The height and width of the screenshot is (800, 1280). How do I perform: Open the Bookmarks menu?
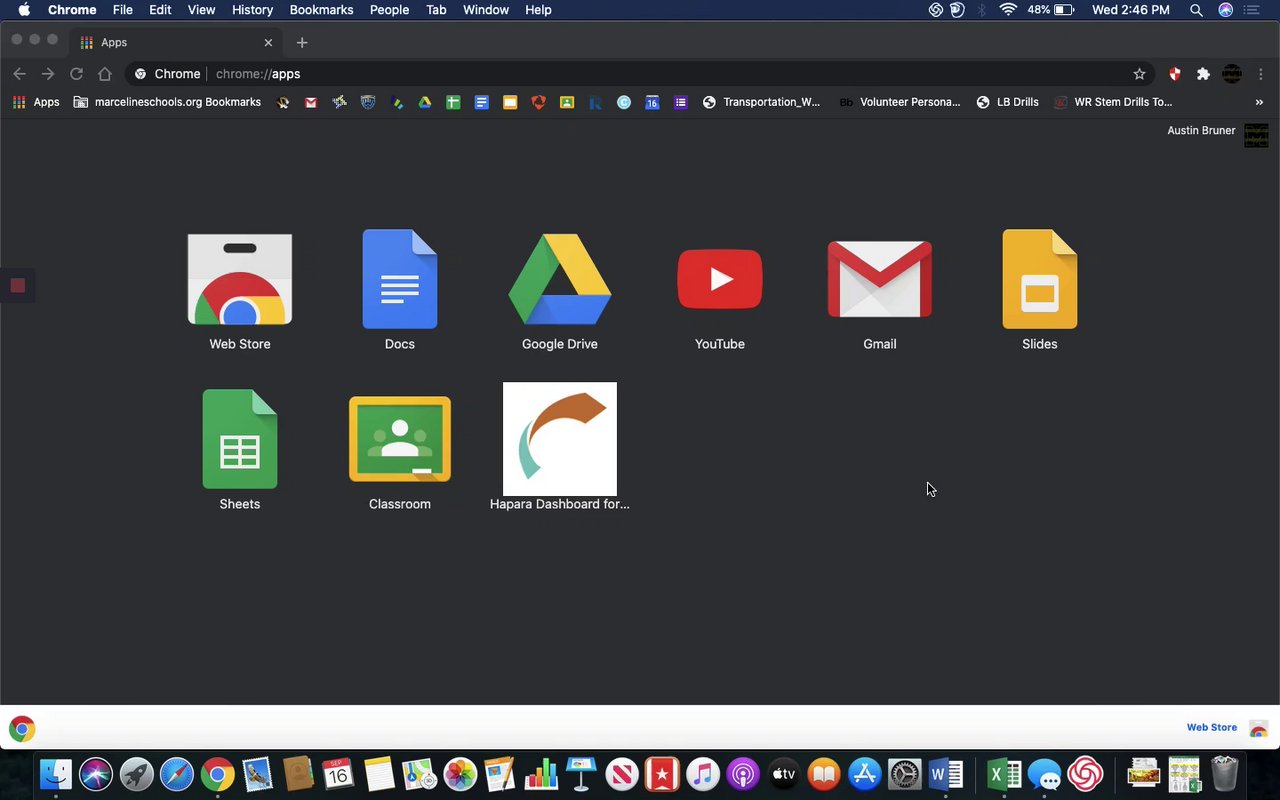[321, 10]
